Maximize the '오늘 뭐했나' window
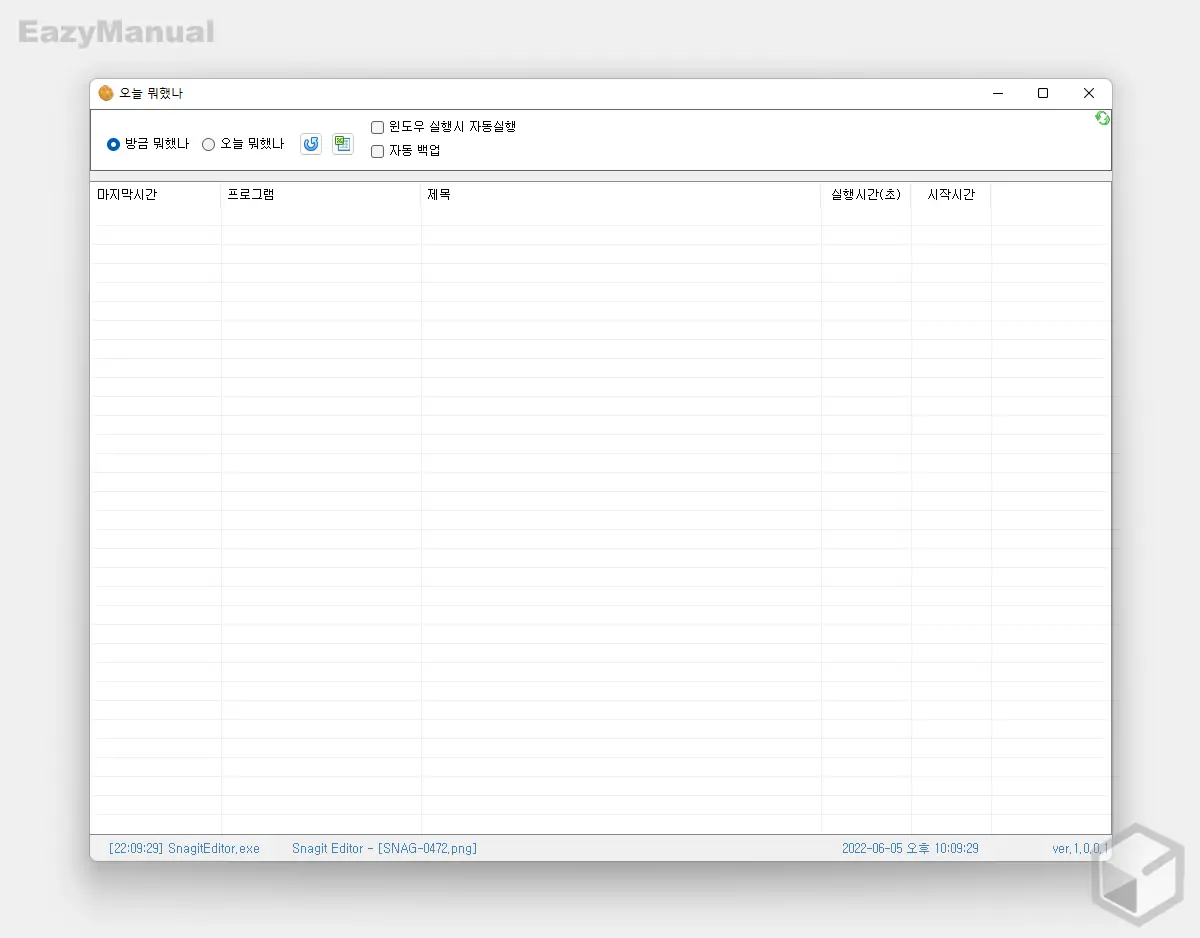 tap(1043, 93)
